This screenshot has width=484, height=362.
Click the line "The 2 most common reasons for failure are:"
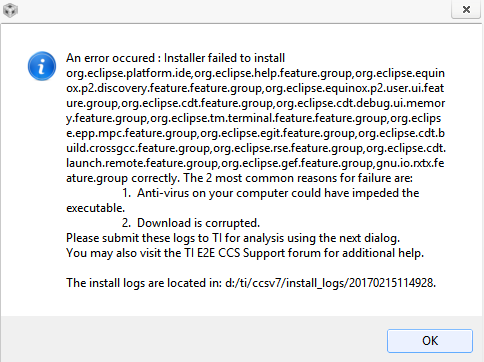pos(298,178)
